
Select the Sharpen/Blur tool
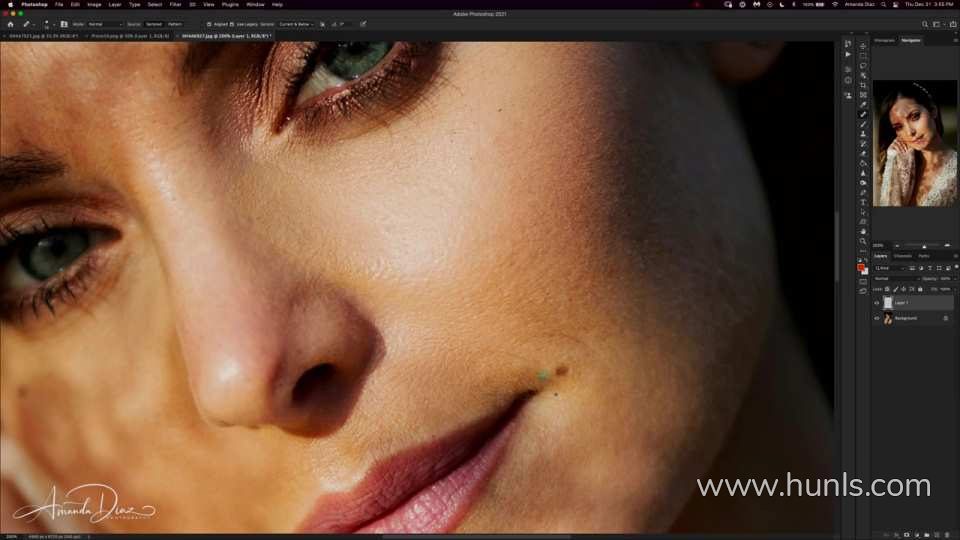[x=863, y=173]
